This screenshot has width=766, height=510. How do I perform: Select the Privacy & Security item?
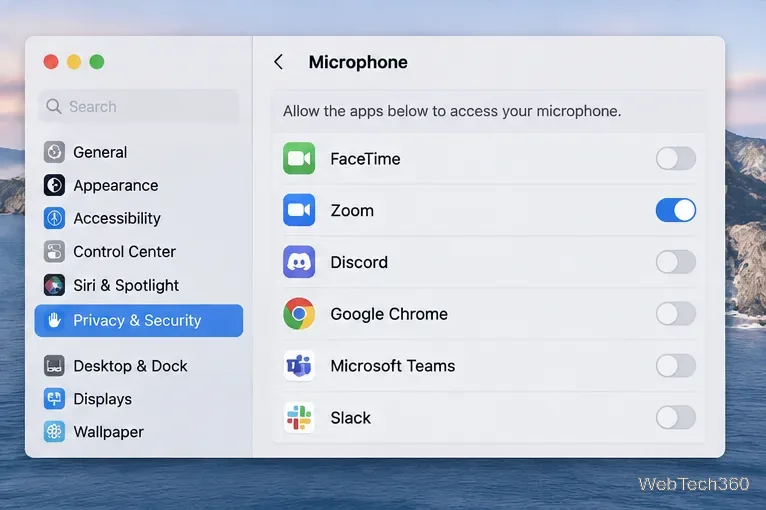click(x=139, y=320)
